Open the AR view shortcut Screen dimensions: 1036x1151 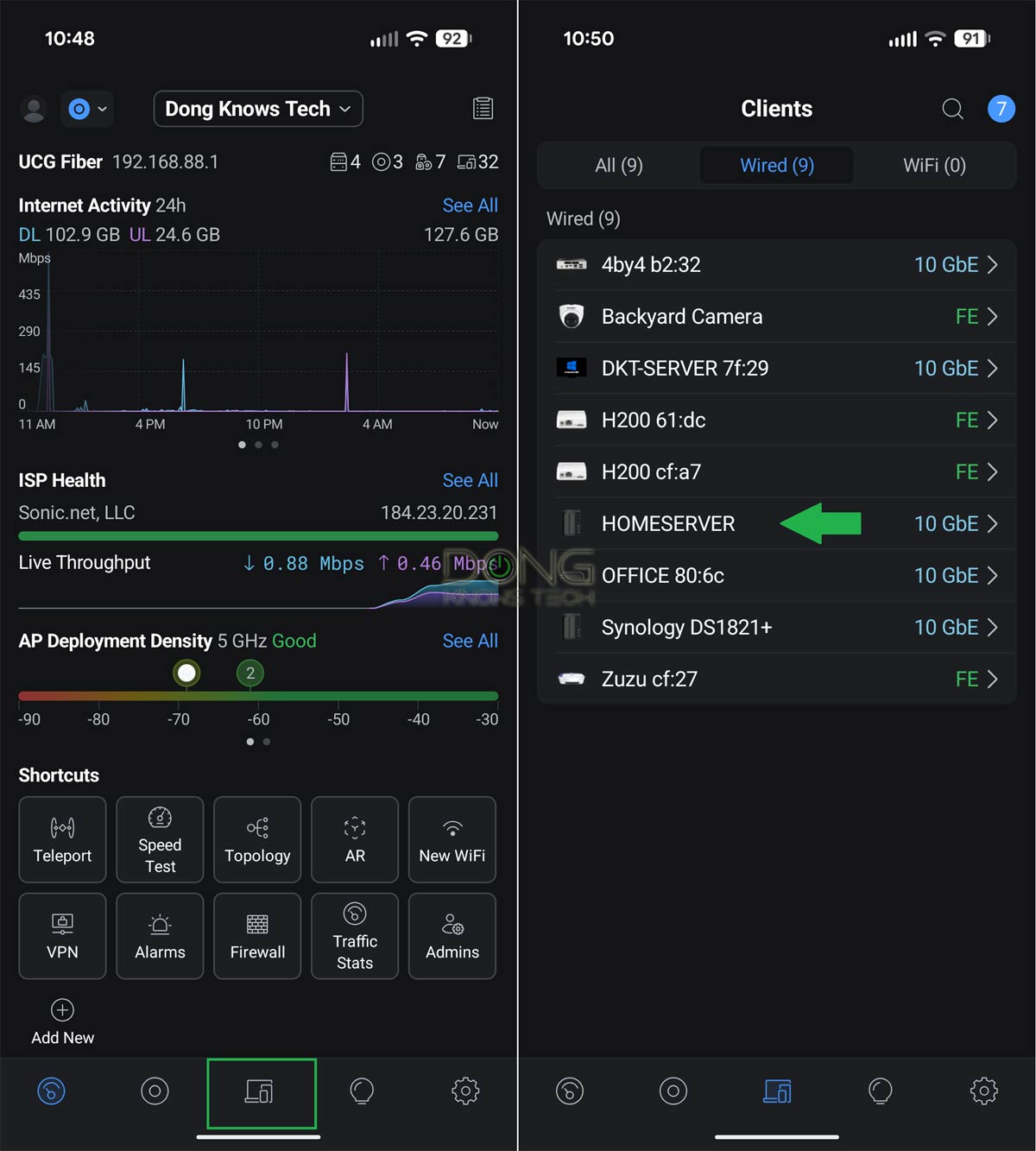pyautogui.click(x=355, y=838)
